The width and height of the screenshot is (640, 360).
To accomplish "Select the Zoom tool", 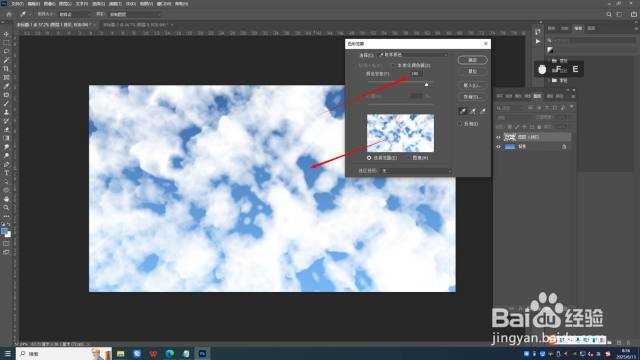I will [6, 208].
